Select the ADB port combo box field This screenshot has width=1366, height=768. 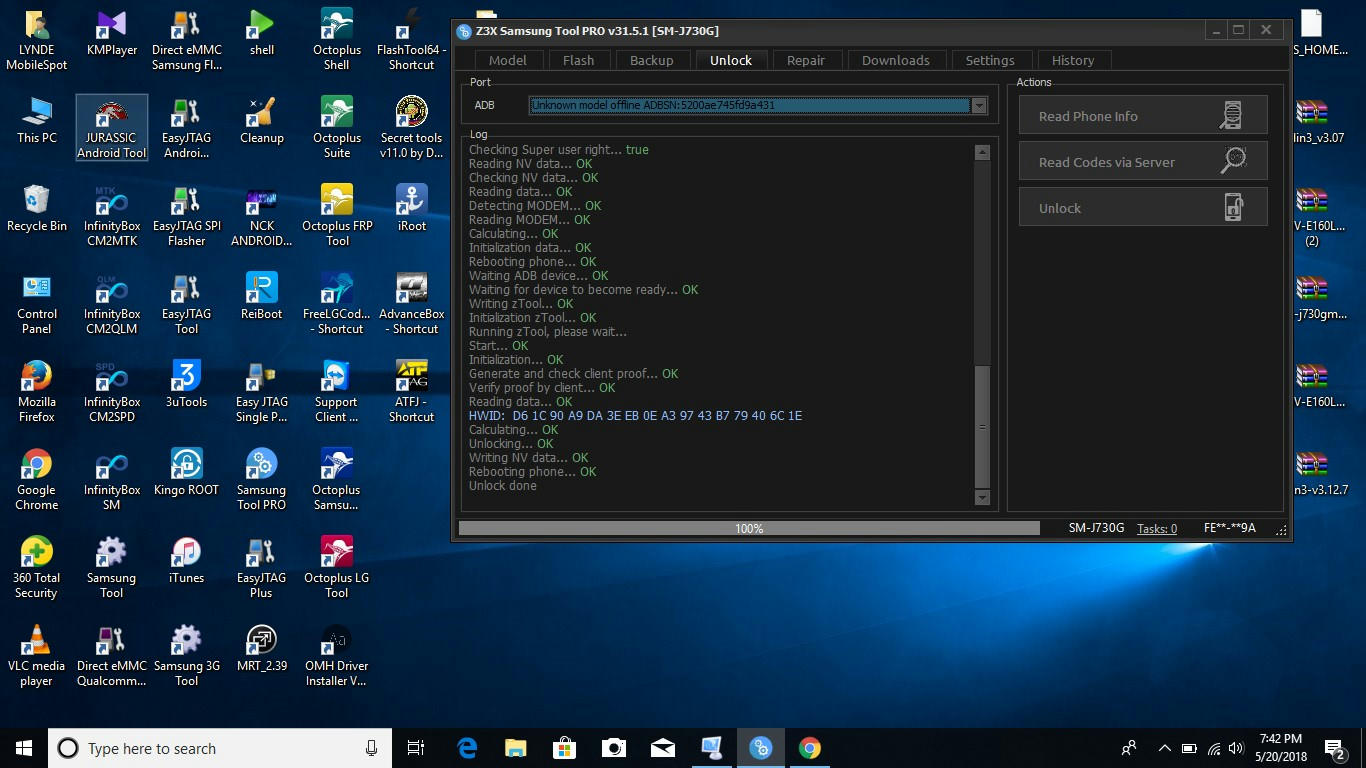758,105
